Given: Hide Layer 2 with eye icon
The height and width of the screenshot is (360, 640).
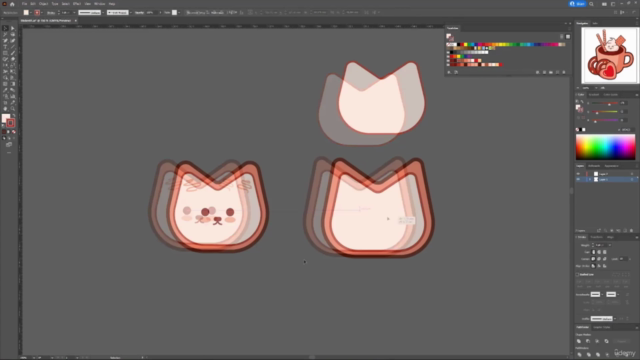Looking at the screenshot, I should click(x=578, y=174).
